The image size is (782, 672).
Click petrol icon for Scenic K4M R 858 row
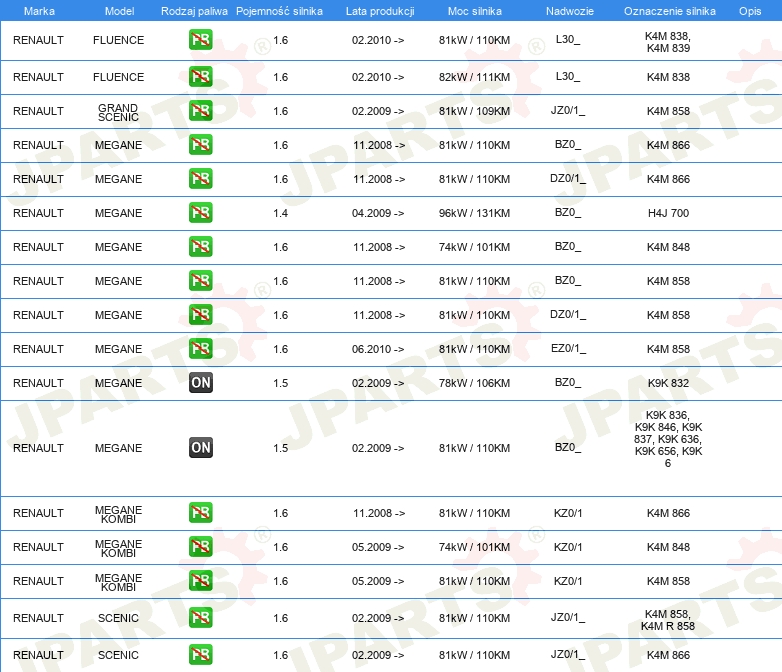(x=200, y=617)
